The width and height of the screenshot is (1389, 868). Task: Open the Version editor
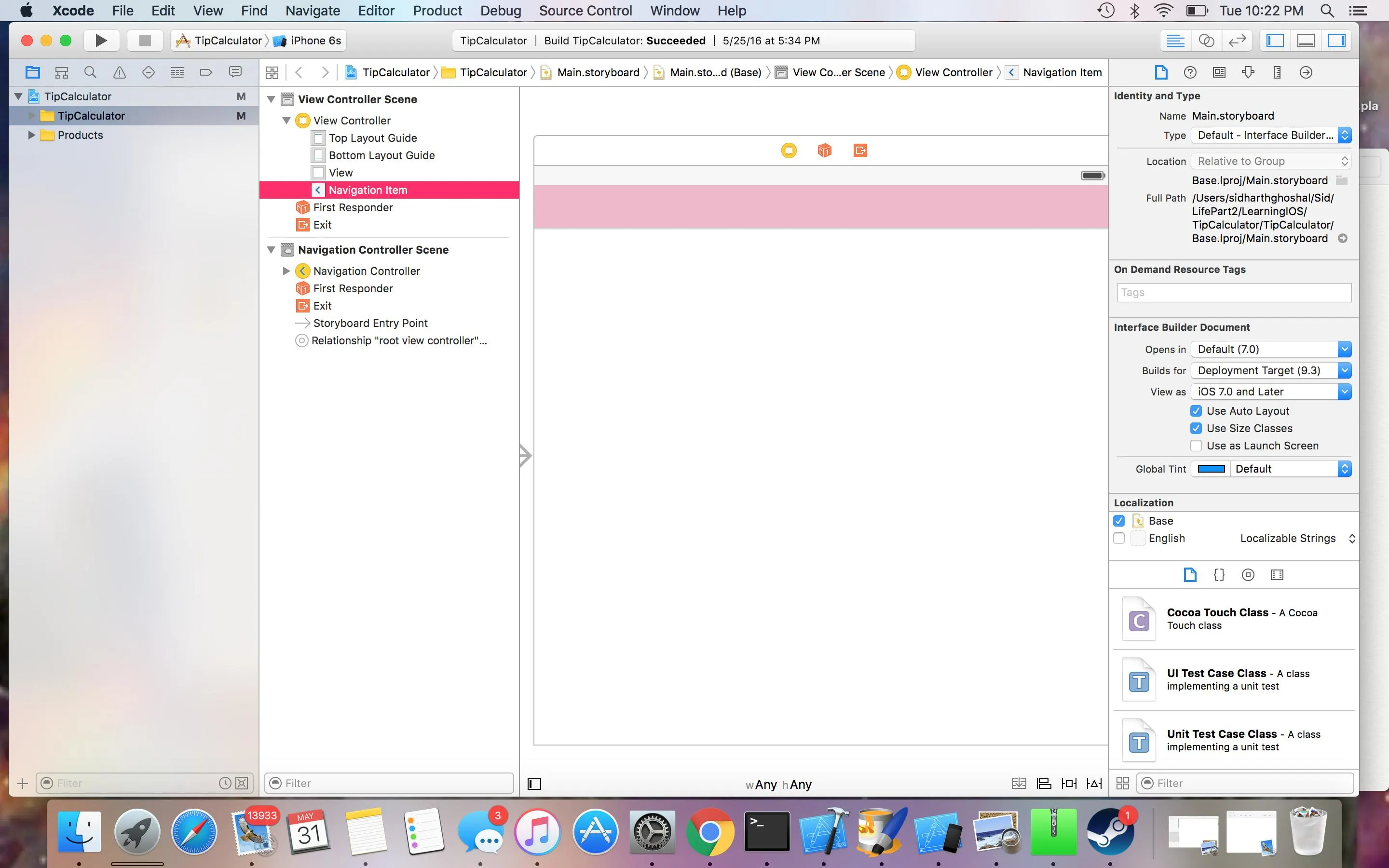[1237, 40]
